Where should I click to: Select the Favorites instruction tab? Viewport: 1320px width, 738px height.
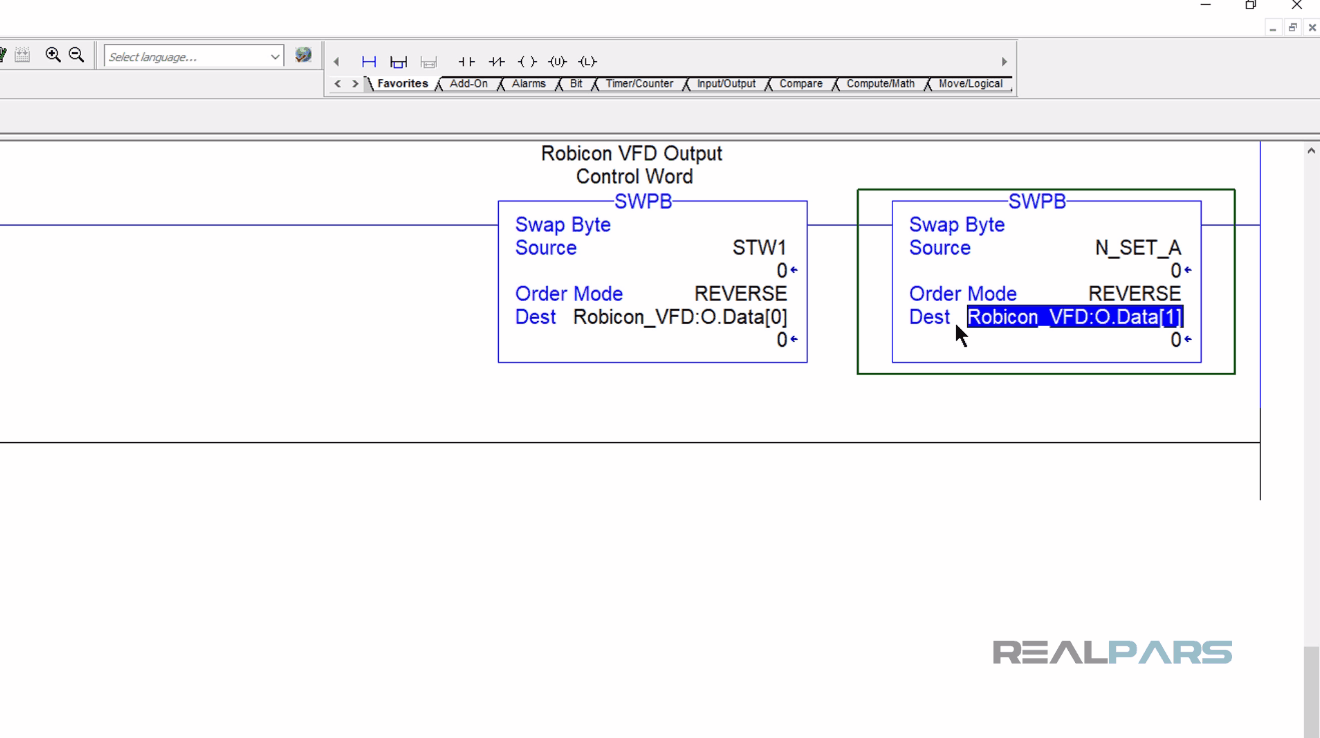pos(400,84)
